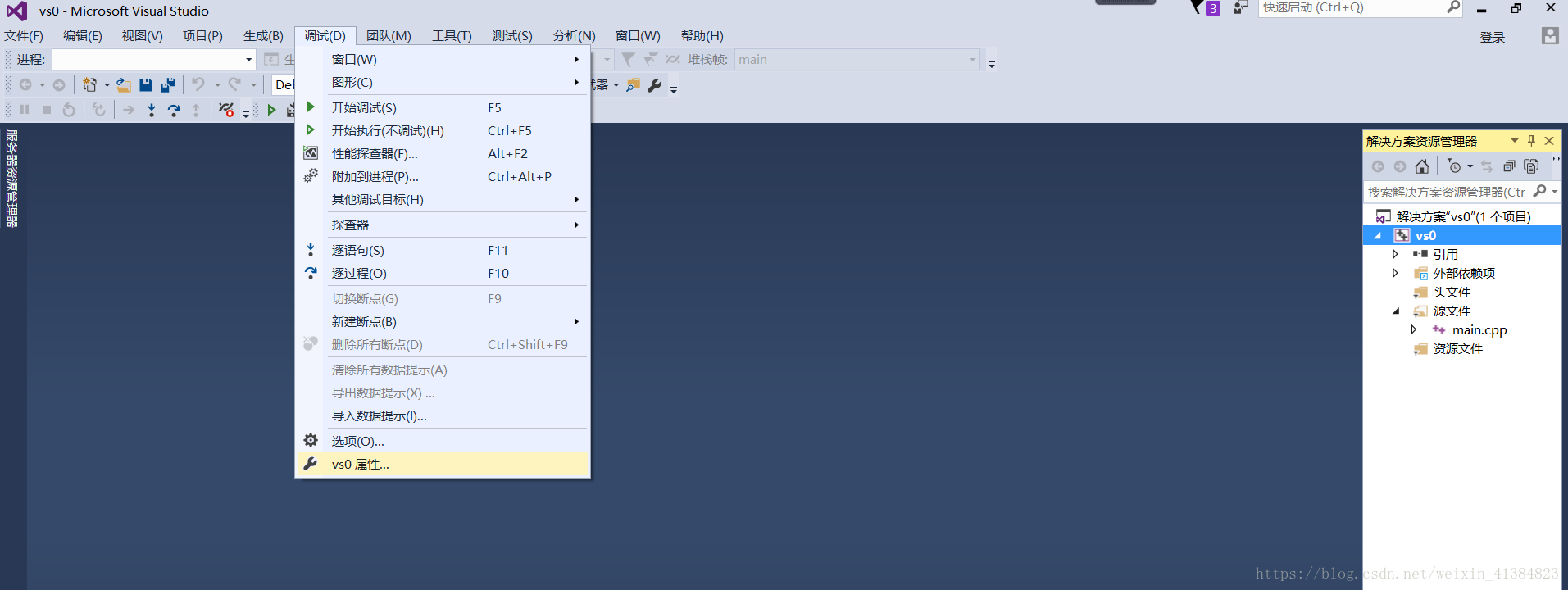The height and width of the screenshot is (590, 1568).
Task: Click the 登录 sign-in link
Action: [x=1493, y=37]
